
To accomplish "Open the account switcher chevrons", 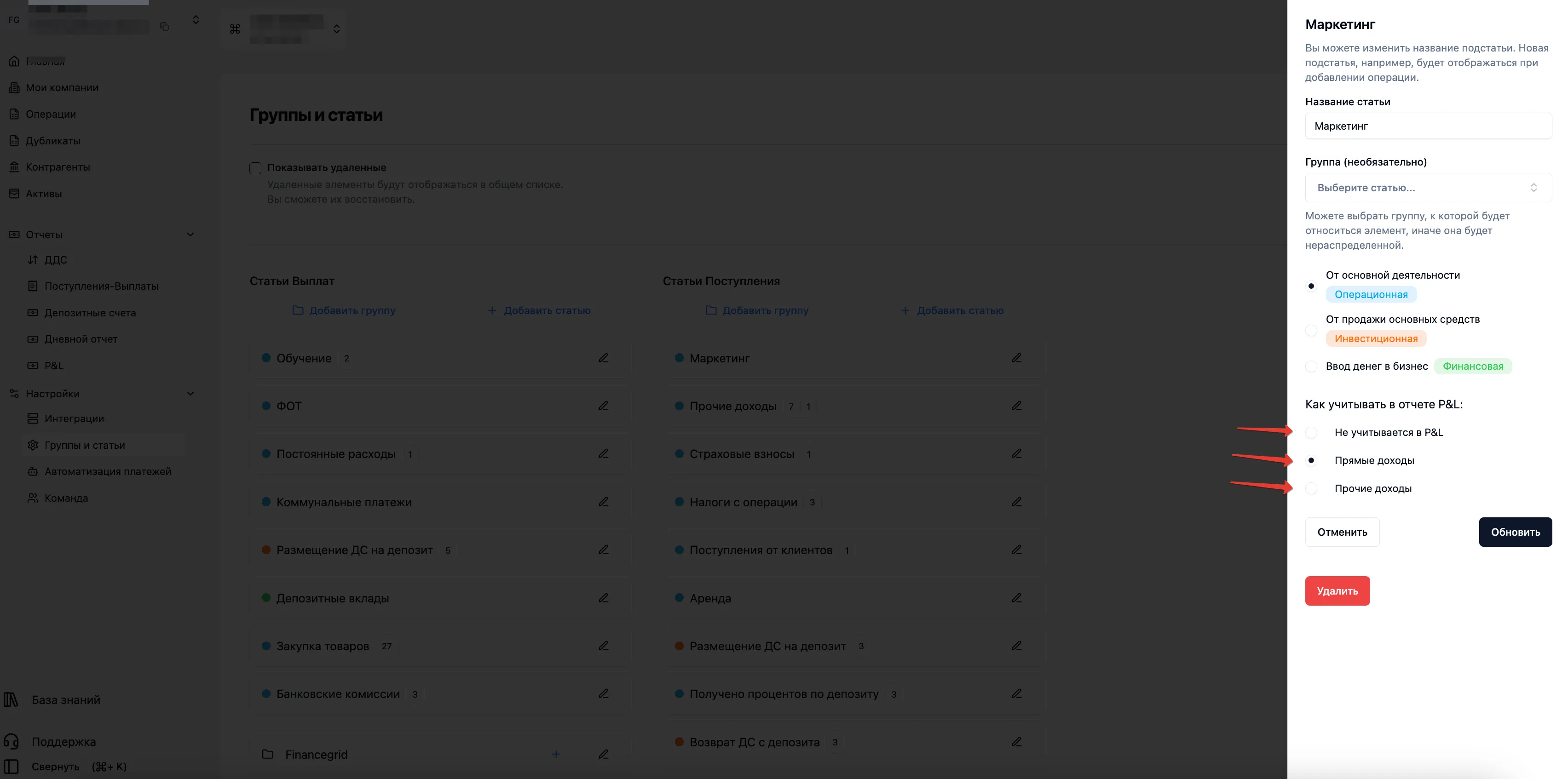I will pos(196,19).
